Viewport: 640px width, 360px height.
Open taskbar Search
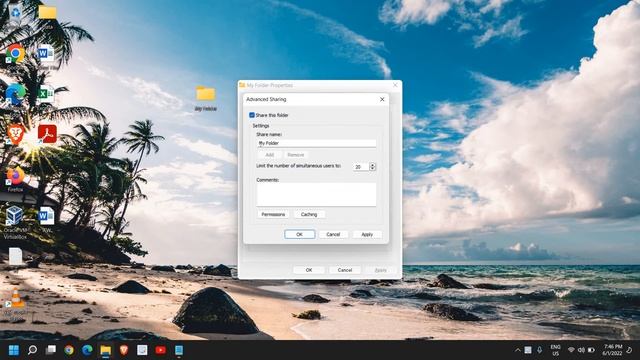coord(32,350)
